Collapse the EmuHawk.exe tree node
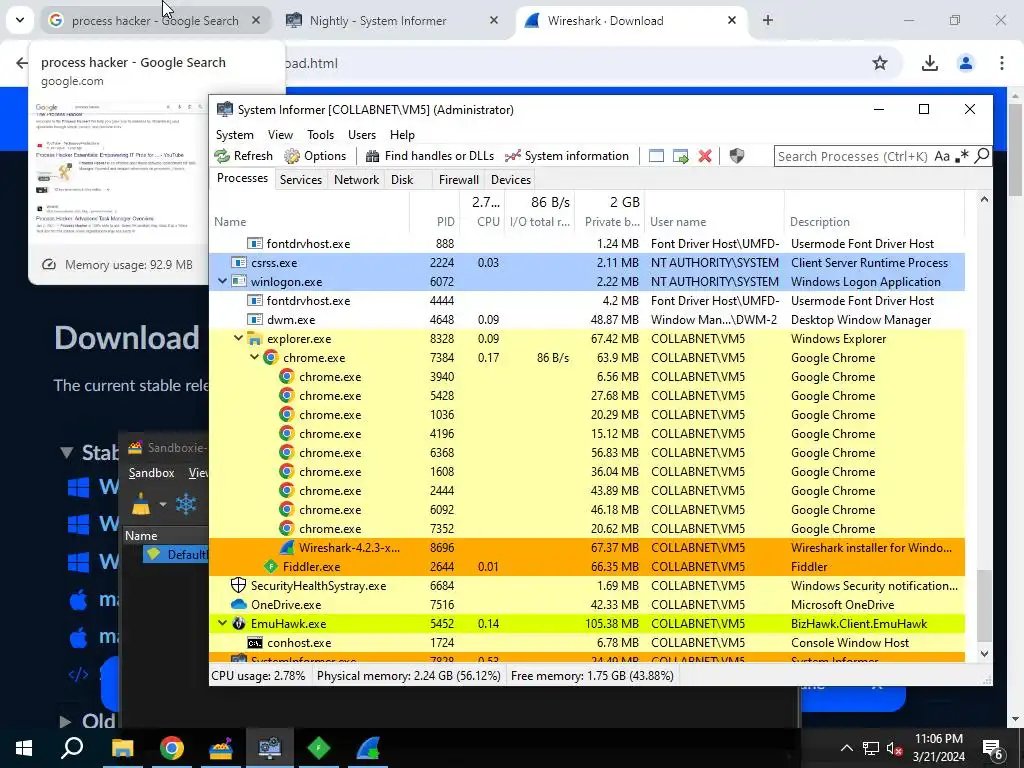 [222, 623]
